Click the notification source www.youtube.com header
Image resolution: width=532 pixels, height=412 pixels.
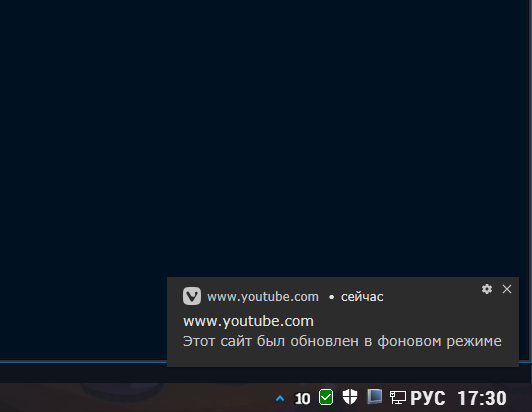pyautogui.click(x=263, y=297)
